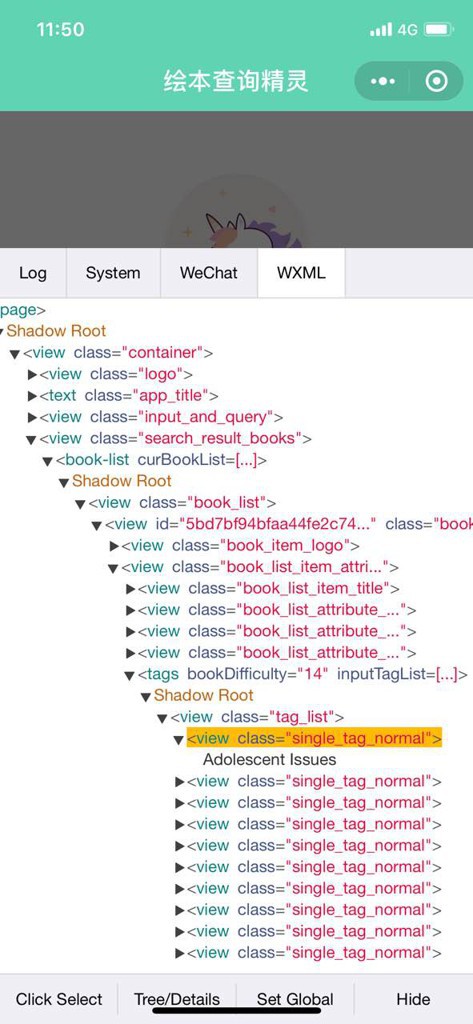This screenshot has width=473, height=1024.
Task: Tap the Click Select button
Action: click(x=59, y=999)
